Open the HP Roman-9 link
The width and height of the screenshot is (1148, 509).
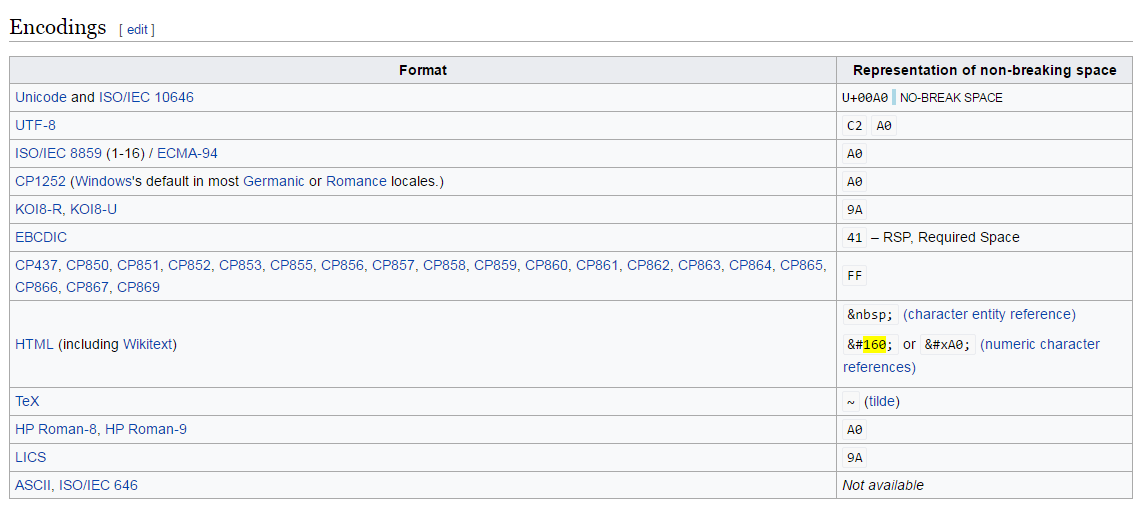pyautogui.click(x=146, y=429)
